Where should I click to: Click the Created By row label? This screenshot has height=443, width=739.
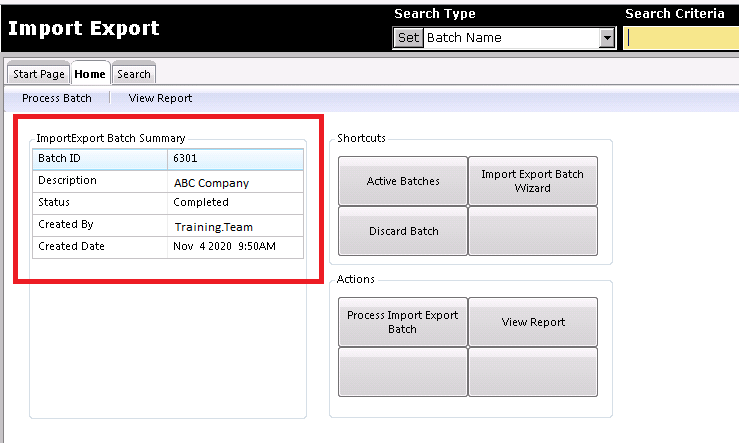point(66,224)
